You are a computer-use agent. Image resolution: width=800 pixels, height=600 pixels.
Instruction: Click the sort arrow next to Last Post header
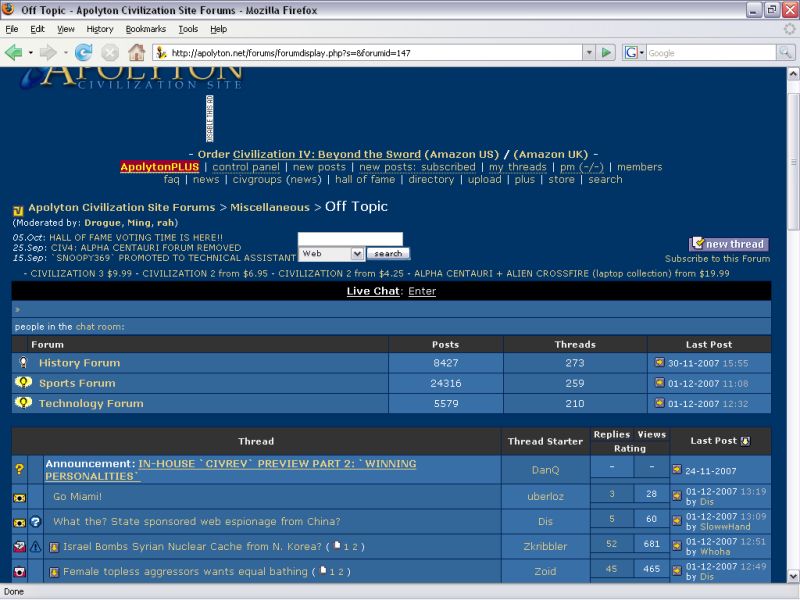coord(745,441)
